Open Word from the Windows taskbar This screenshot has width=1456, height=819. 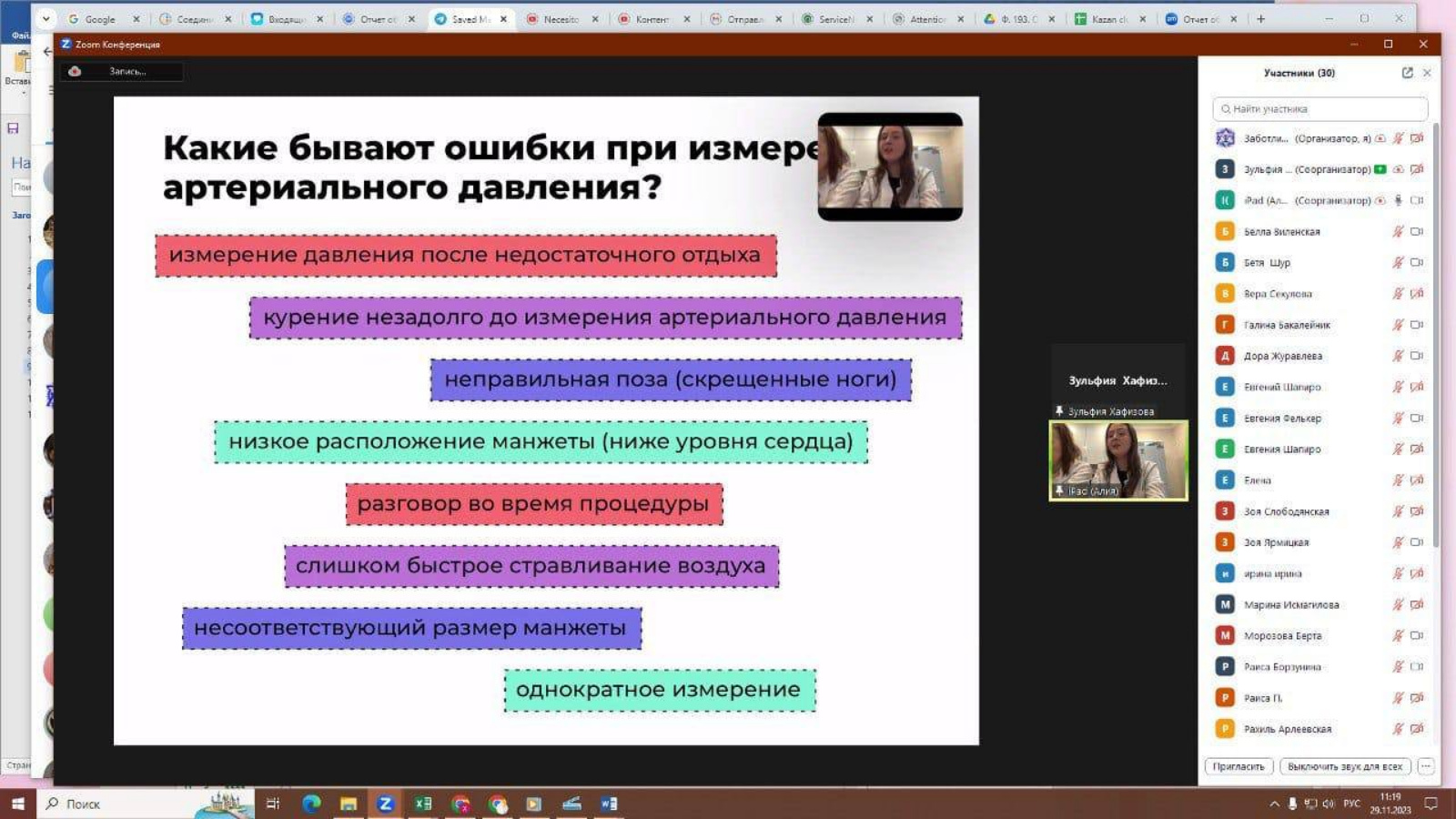609,804
